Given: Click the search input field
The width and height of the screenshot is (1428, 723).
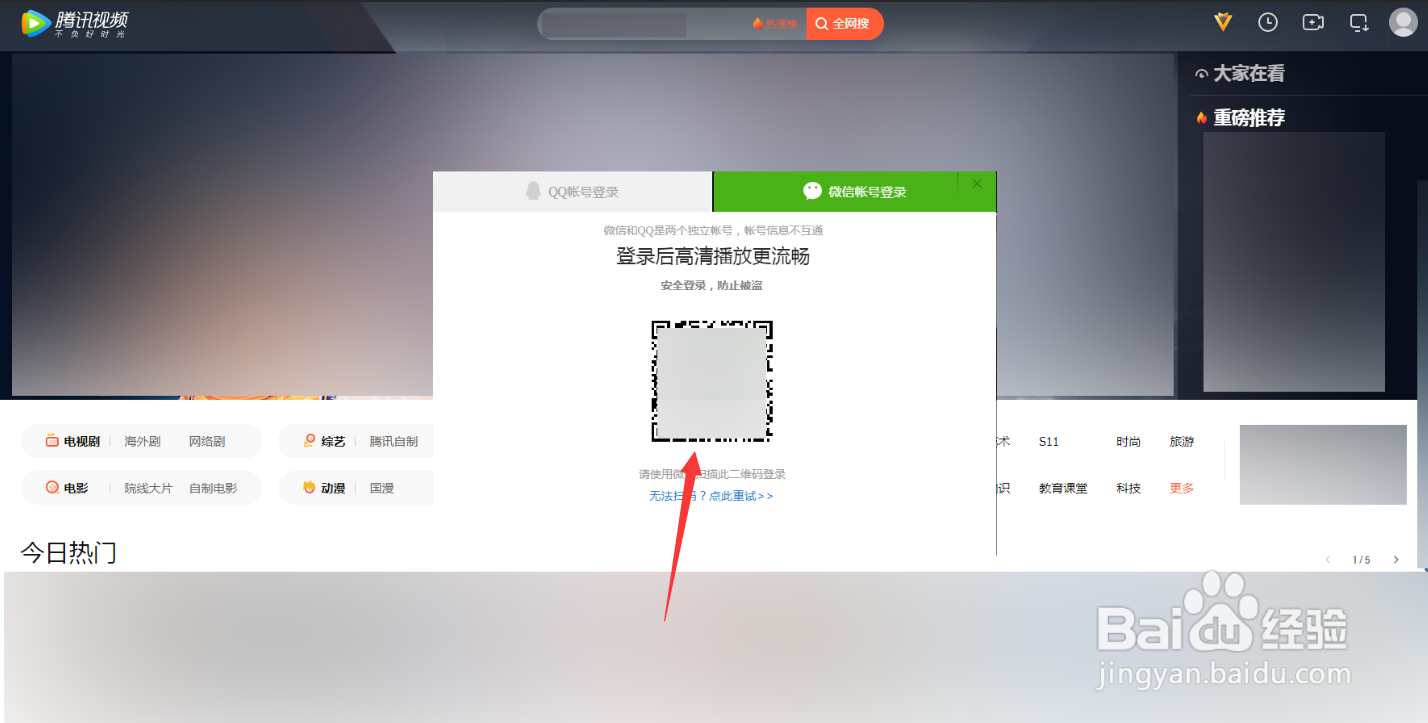Looking at the screenshot, I should [x=645, y=24].
